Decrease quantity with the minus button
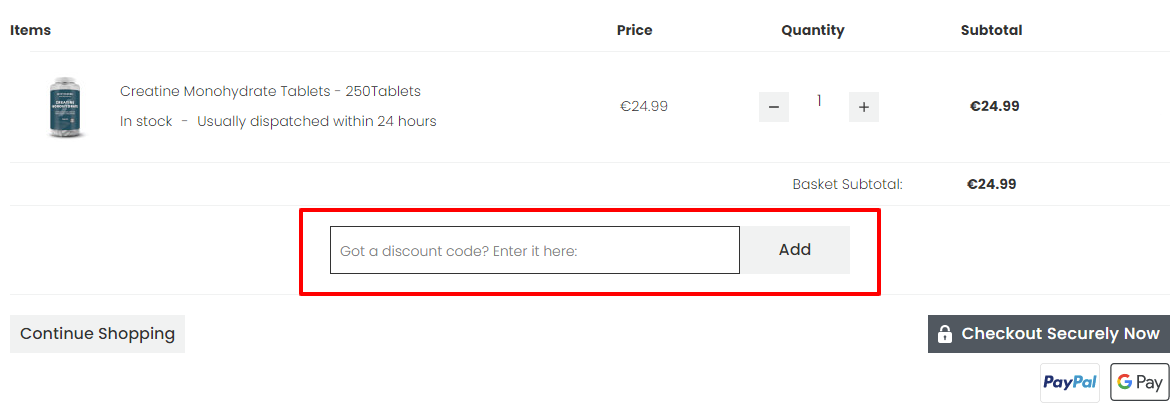Screen dimensions: 1174x417 click(774, 107)
